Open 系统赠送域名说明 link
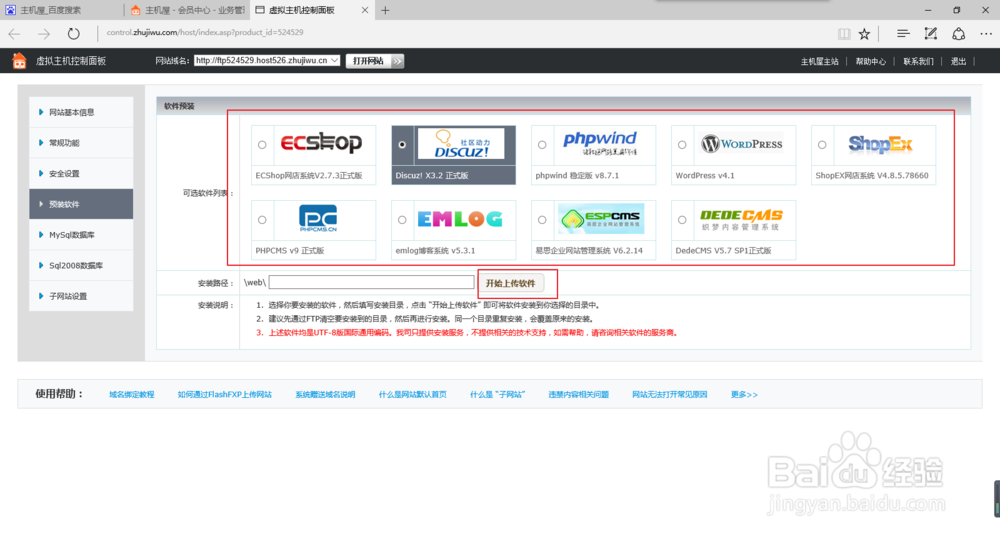The image size is (1000, 538). pos(325,395)
